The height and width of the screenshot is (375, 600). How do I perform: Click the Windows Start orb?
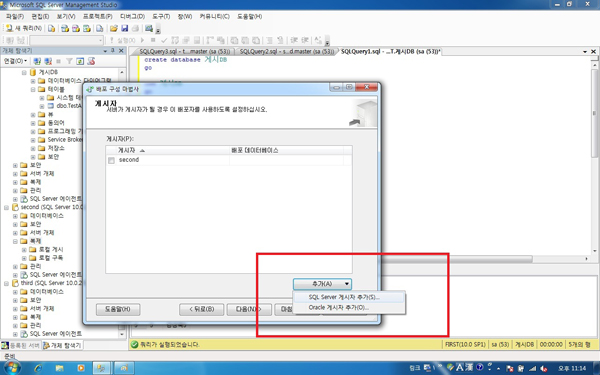click(x=12, y=368)
